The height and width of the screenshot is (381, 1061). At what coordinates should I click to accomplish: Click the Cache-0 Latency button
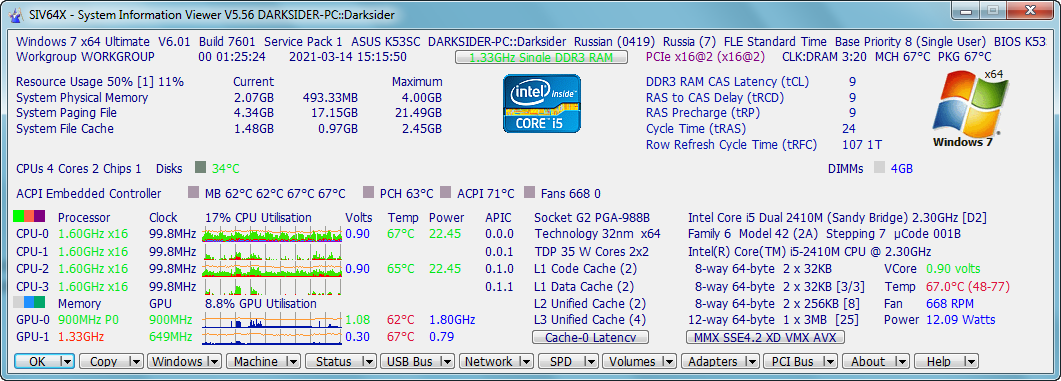(x=591, y=337)
